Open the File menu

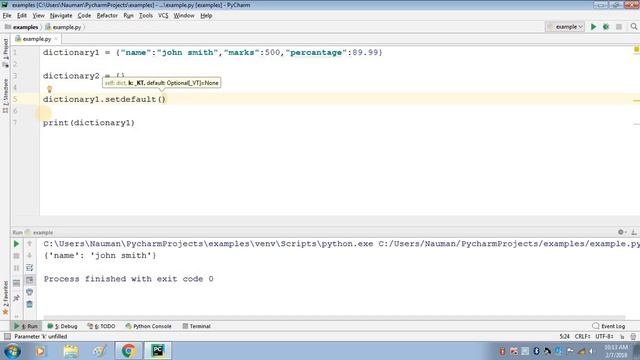click(7, 16)
